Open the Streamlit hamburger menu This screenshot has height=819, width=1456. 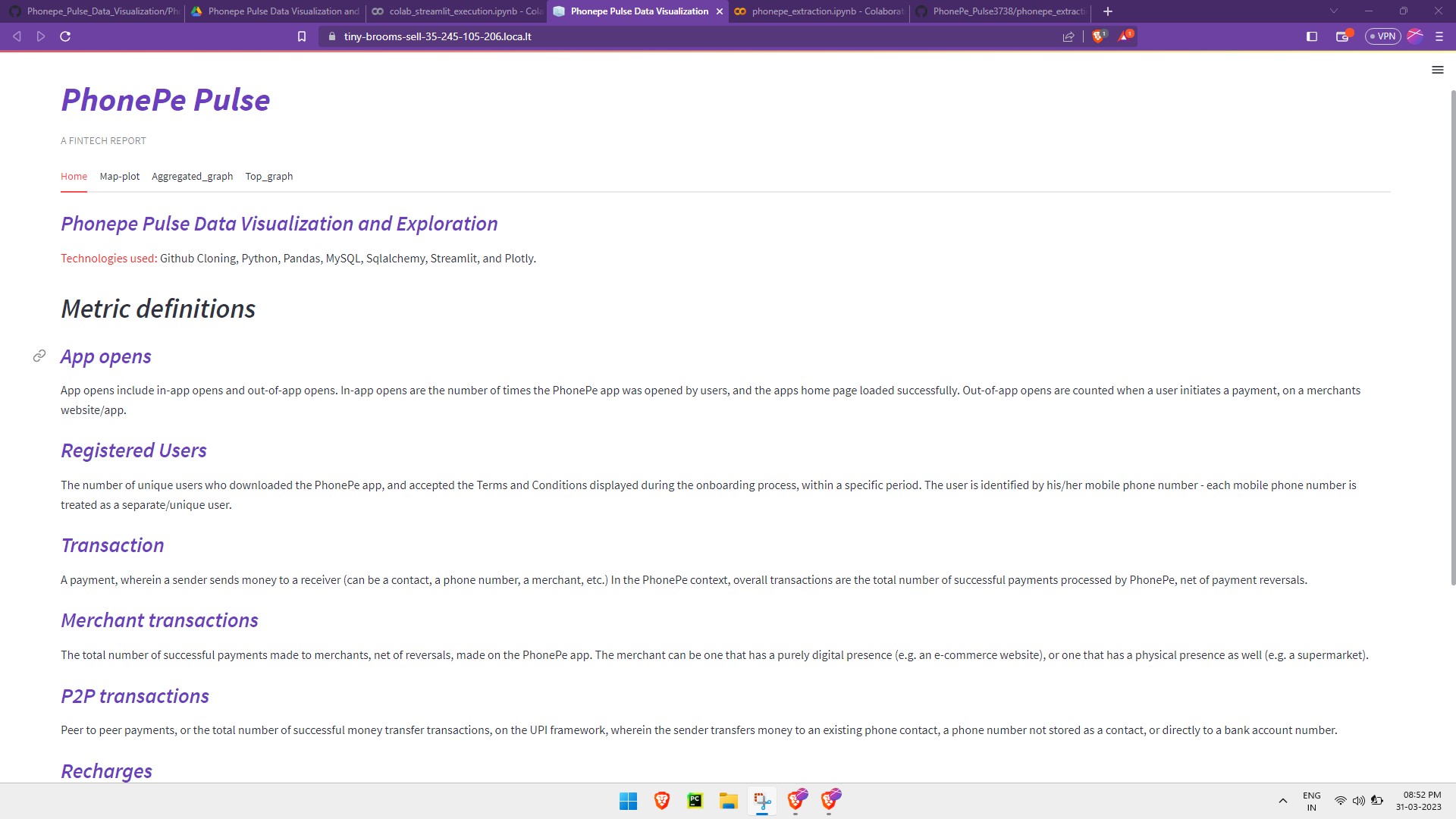pos(1437,70)
